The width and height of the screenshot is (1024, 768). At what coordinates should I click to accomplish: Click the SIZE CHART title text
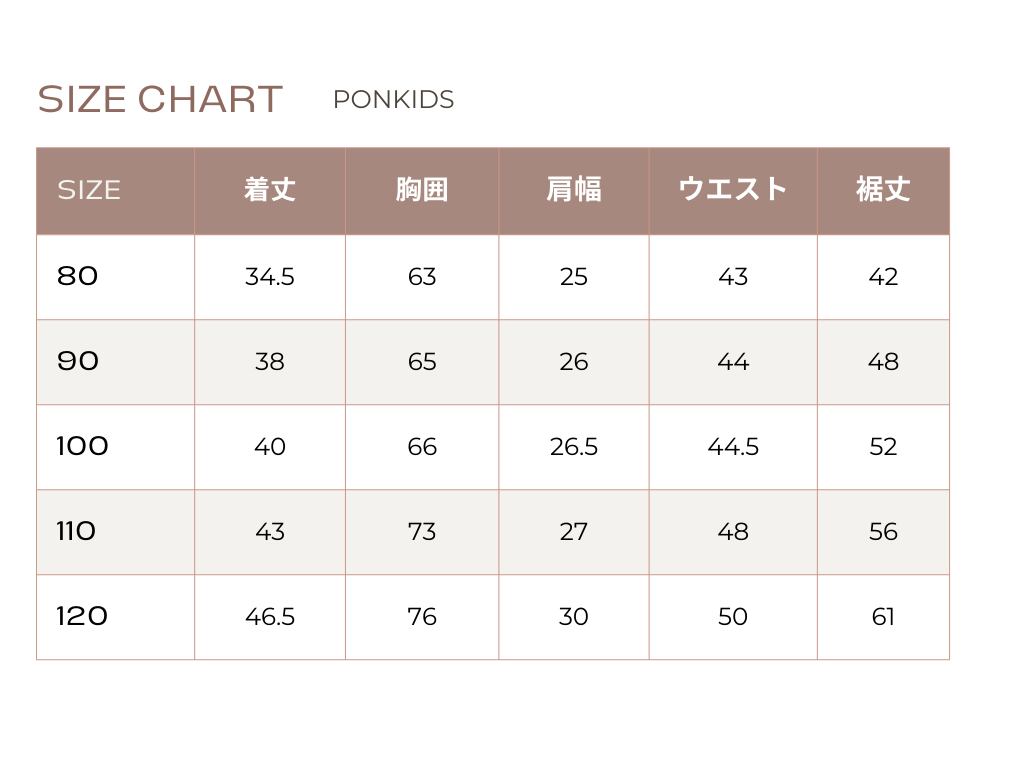tap(160, 100)
